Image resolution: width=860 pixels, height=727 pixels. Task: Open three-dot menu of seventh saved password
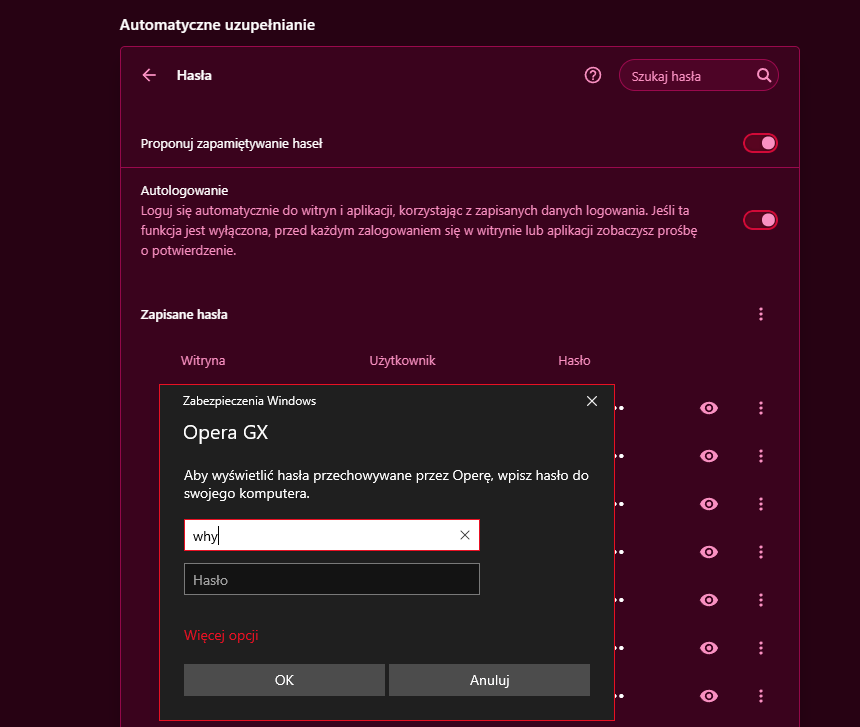pyautogui.click(x=761, y=696)
